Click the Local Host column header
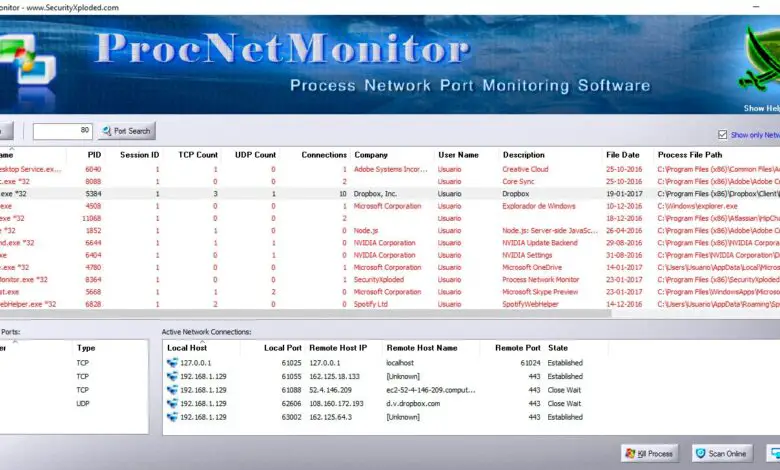 187,348
